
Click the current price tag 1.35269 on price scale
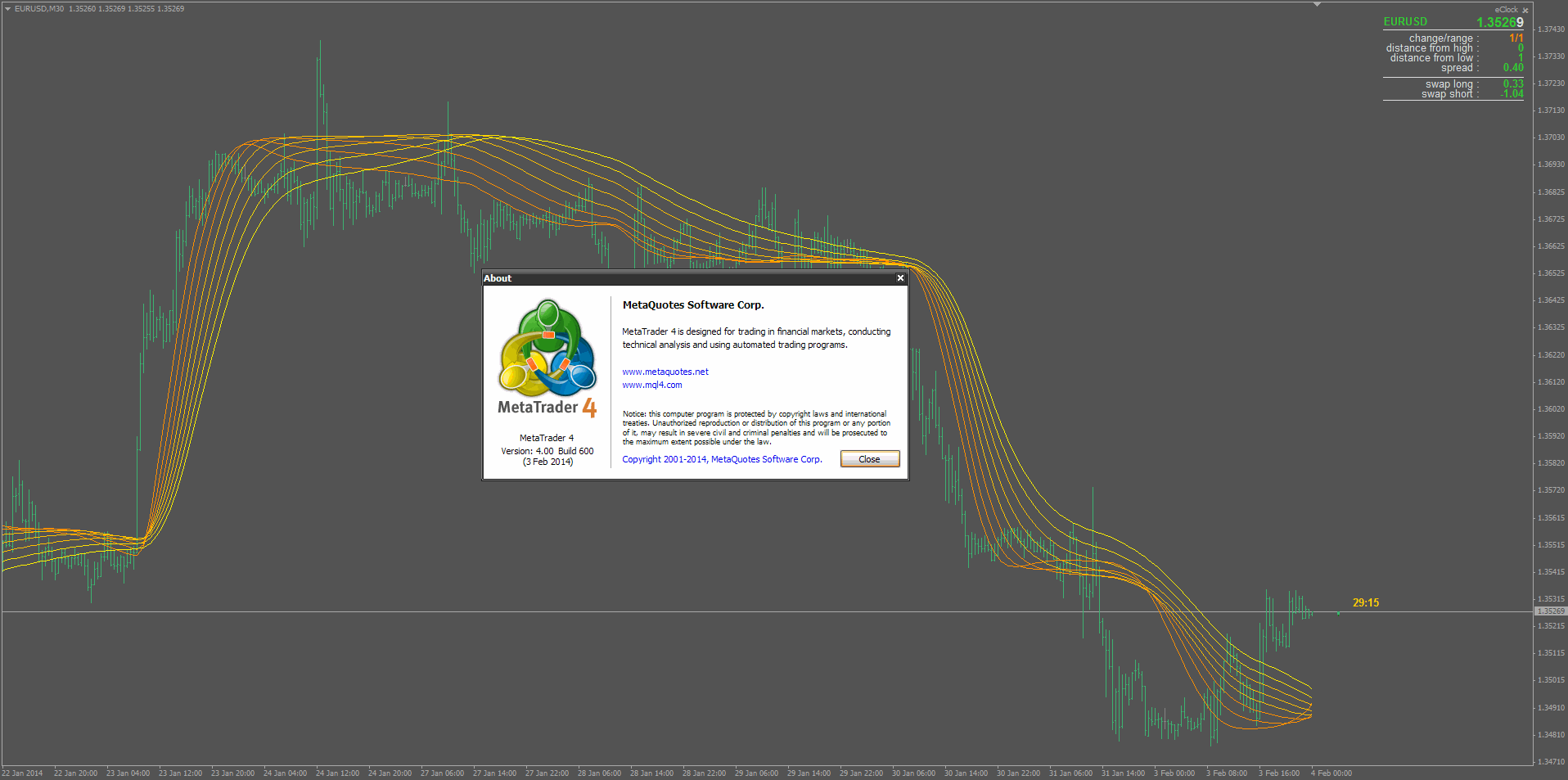(x=1550, y=611)
